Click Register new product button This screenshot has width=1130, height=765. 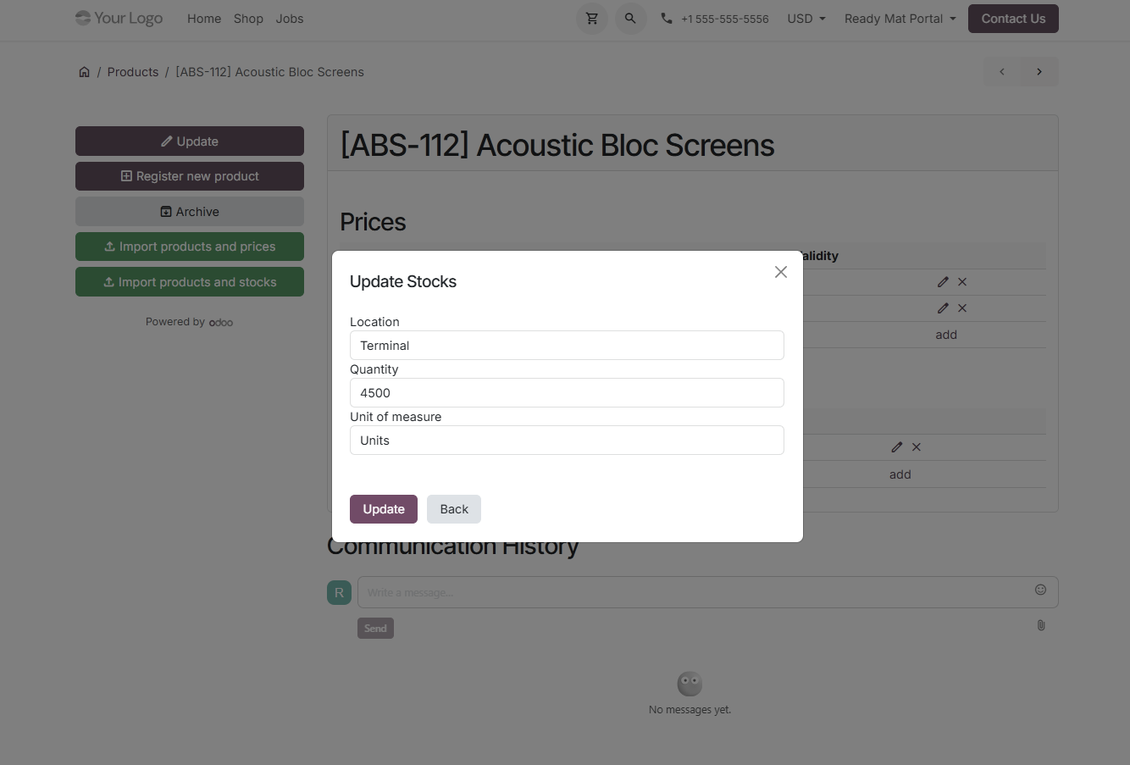(x=190, y=176)
